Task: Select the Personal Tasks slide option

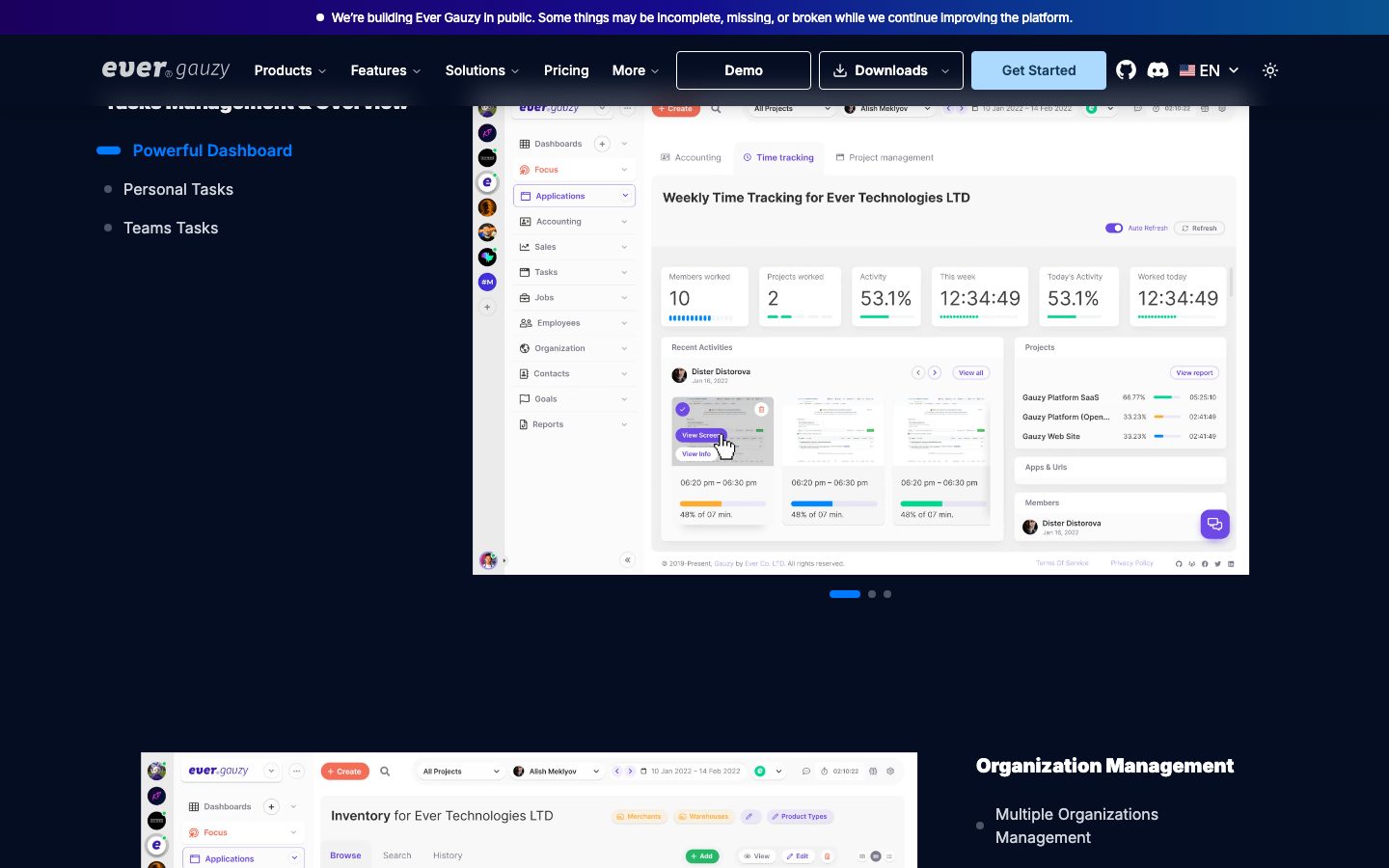Action: pos(178,189)
